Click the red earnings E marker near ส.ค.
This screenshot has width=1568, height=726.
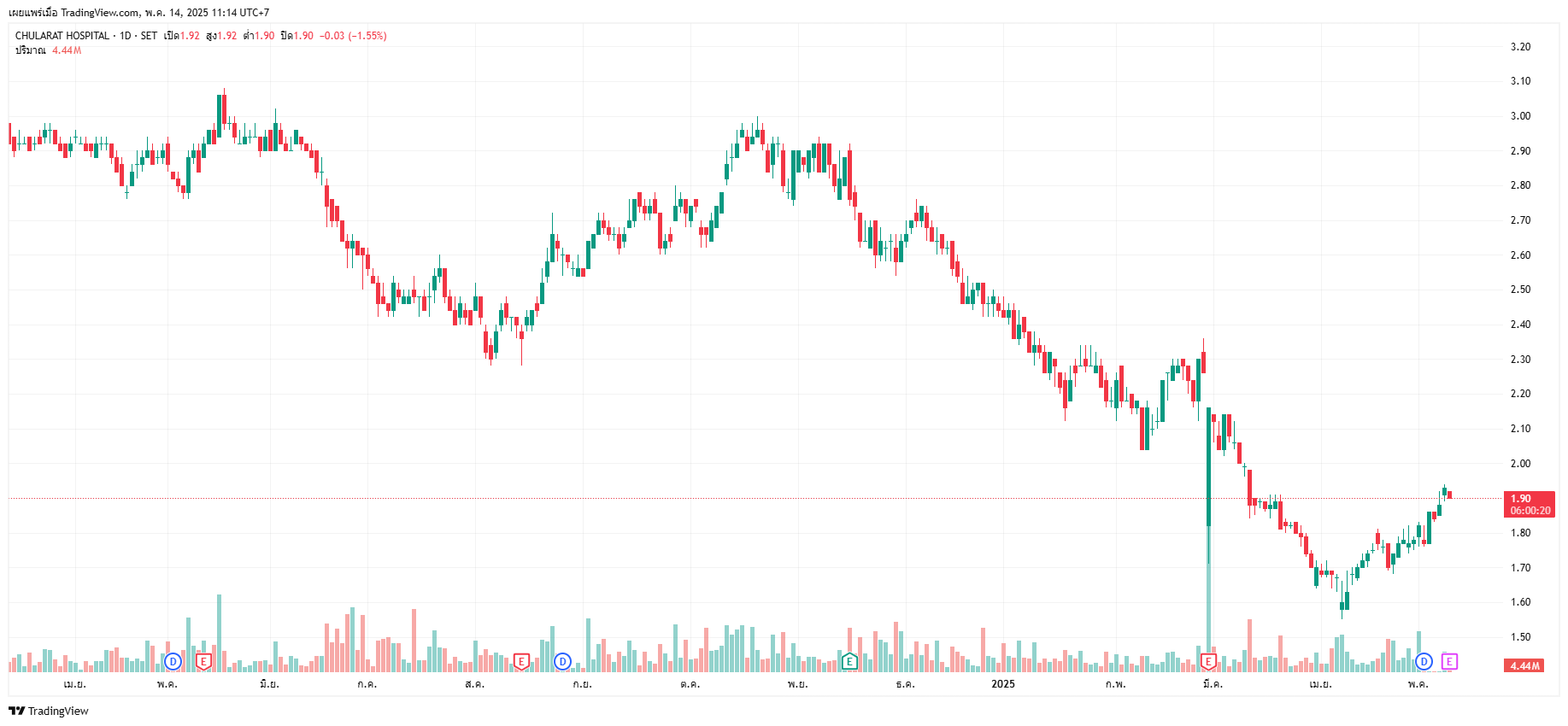coord(521,661)
